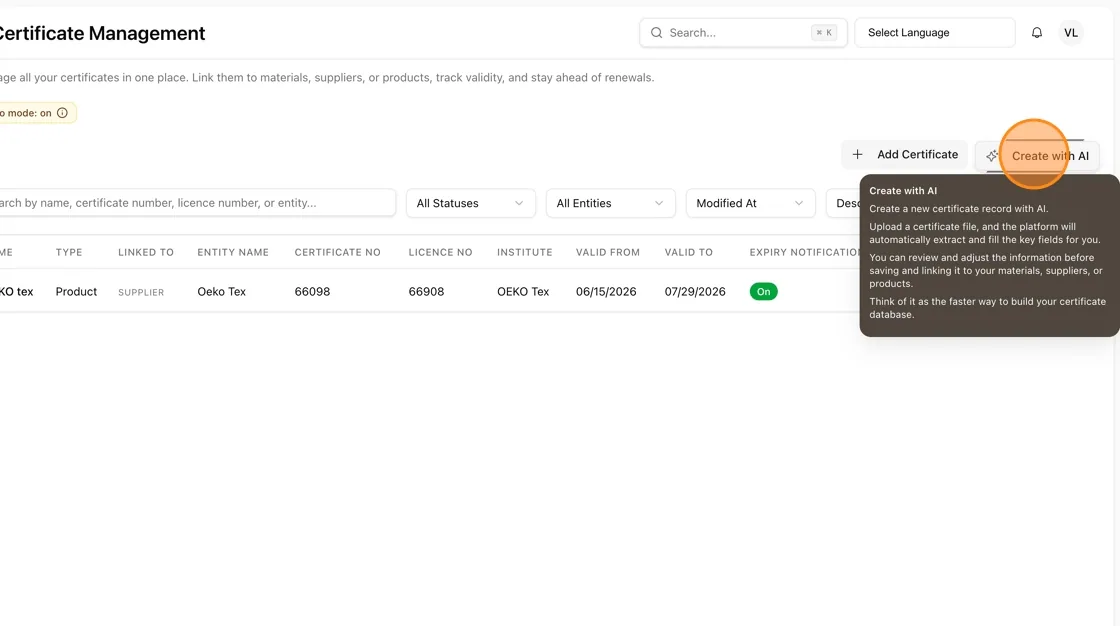1120x626 pixels.
Task: Click the Oeko Tex entity name
Action: [221, 292]
